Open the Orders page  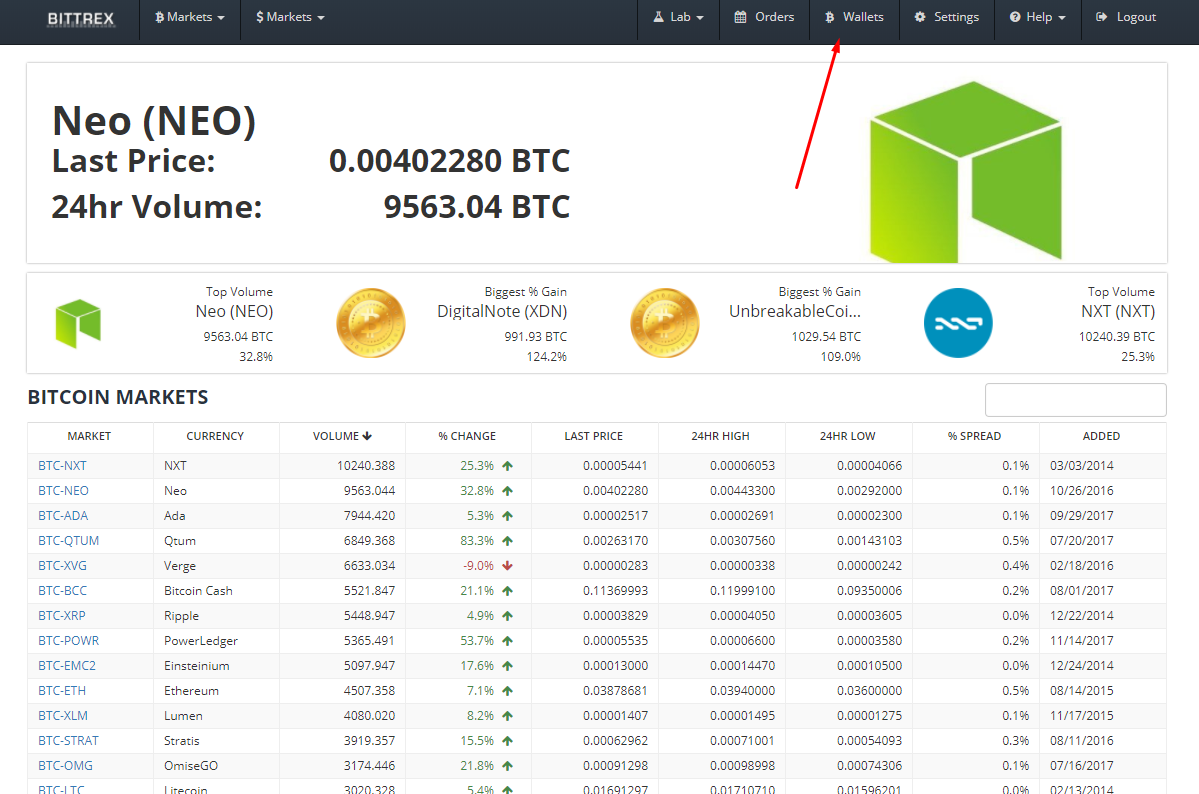(x=764, y=17)
